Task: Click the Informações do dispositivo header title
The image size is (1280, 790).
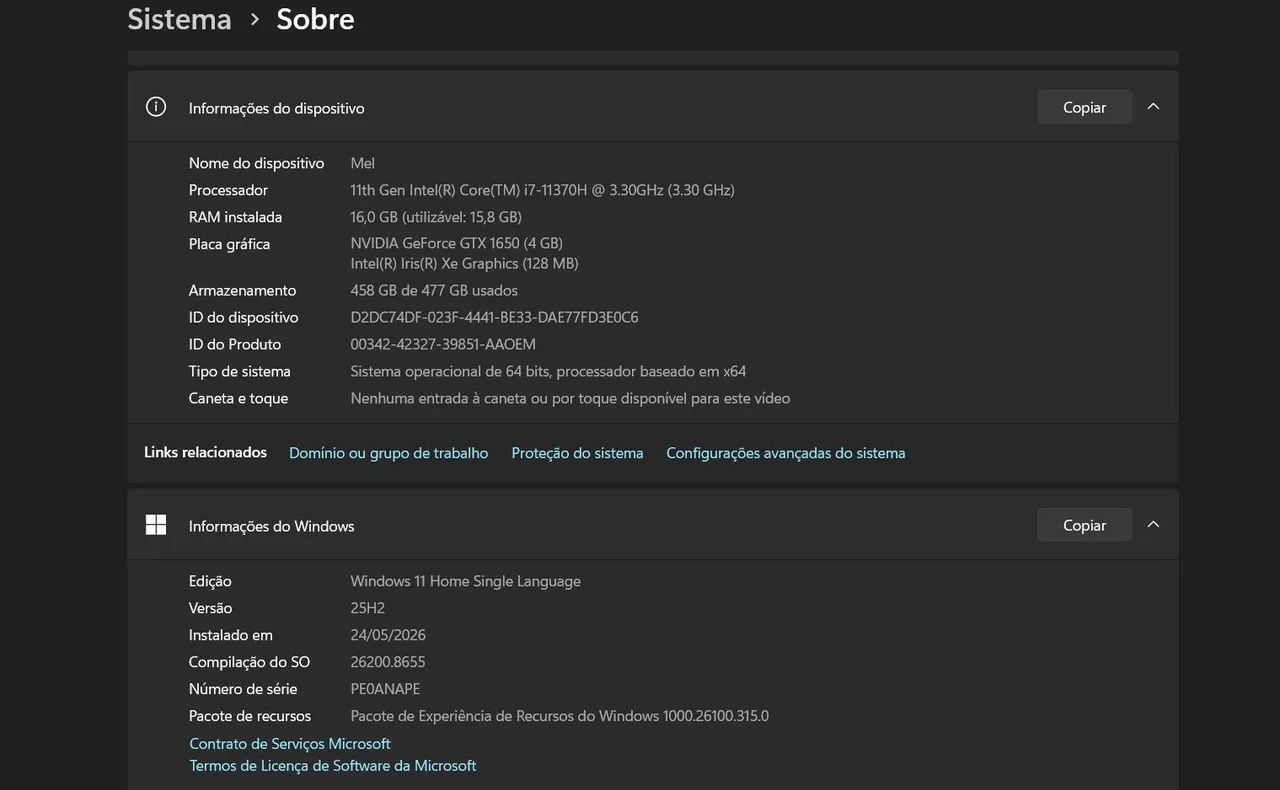Action: [x=277, y=108]
